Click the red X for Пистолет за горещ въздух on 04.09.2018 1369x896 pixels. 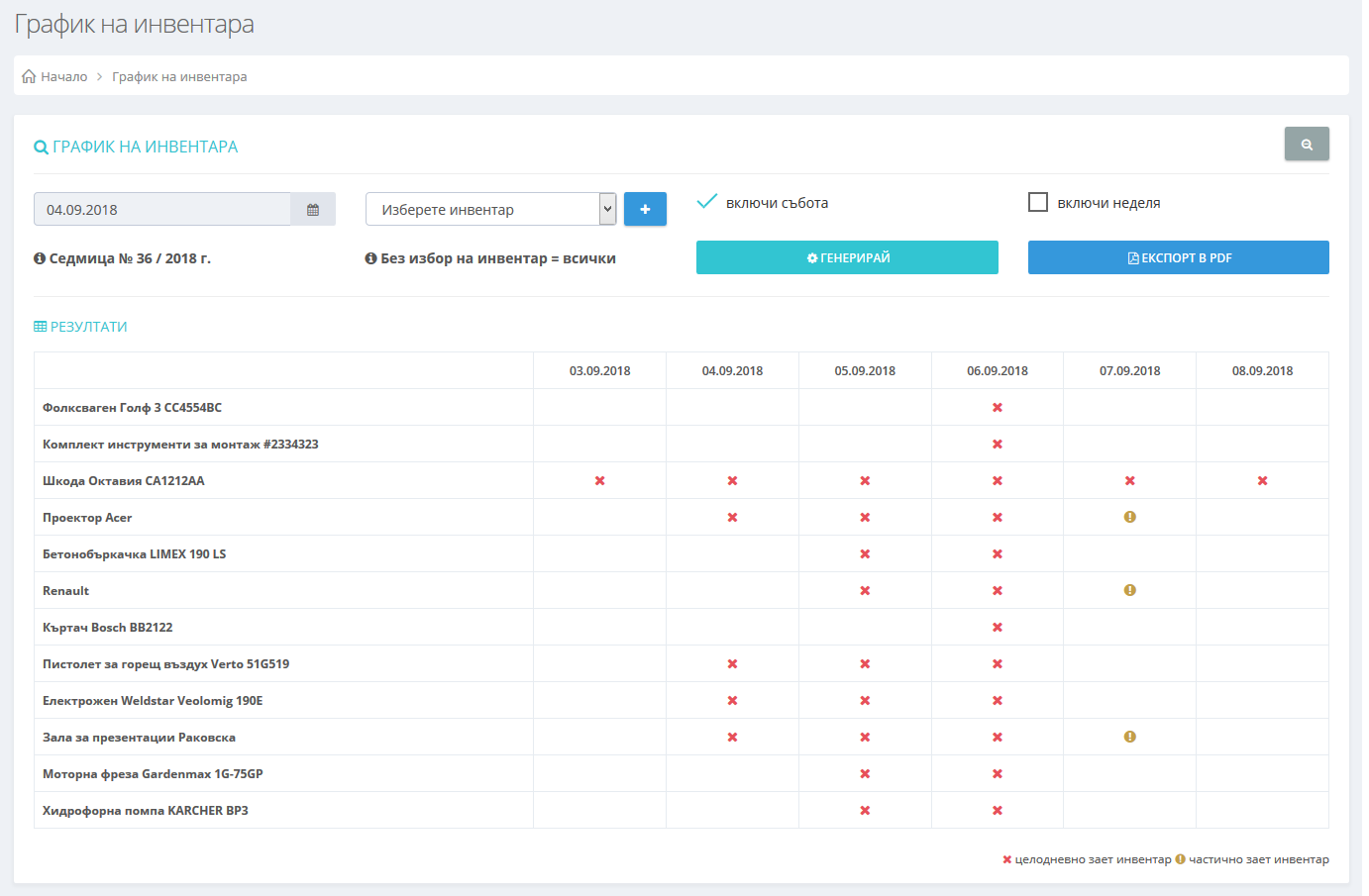[x=732, y=664]
